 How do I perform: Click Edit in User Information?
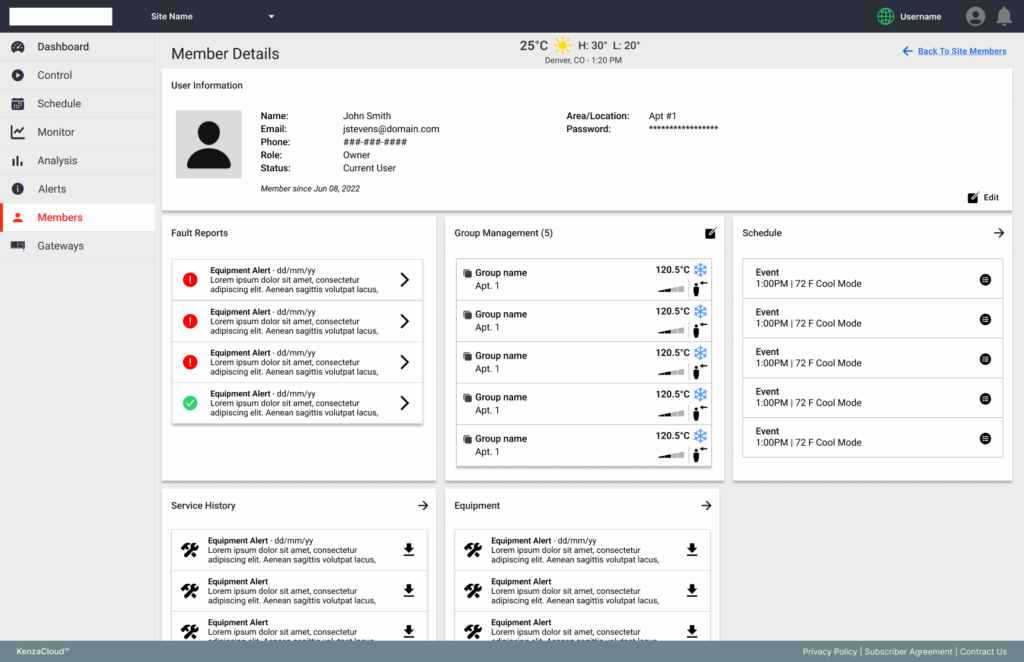[983, 198]
